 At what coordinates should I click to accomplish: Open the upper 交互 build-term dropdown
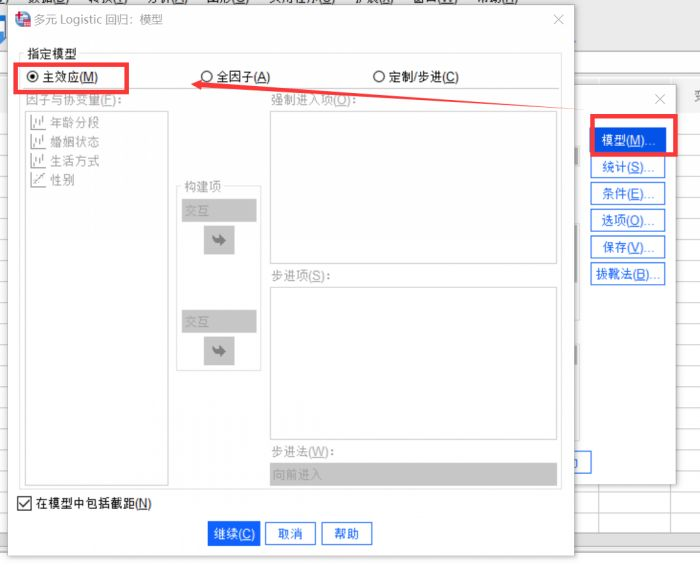(219, 210)
